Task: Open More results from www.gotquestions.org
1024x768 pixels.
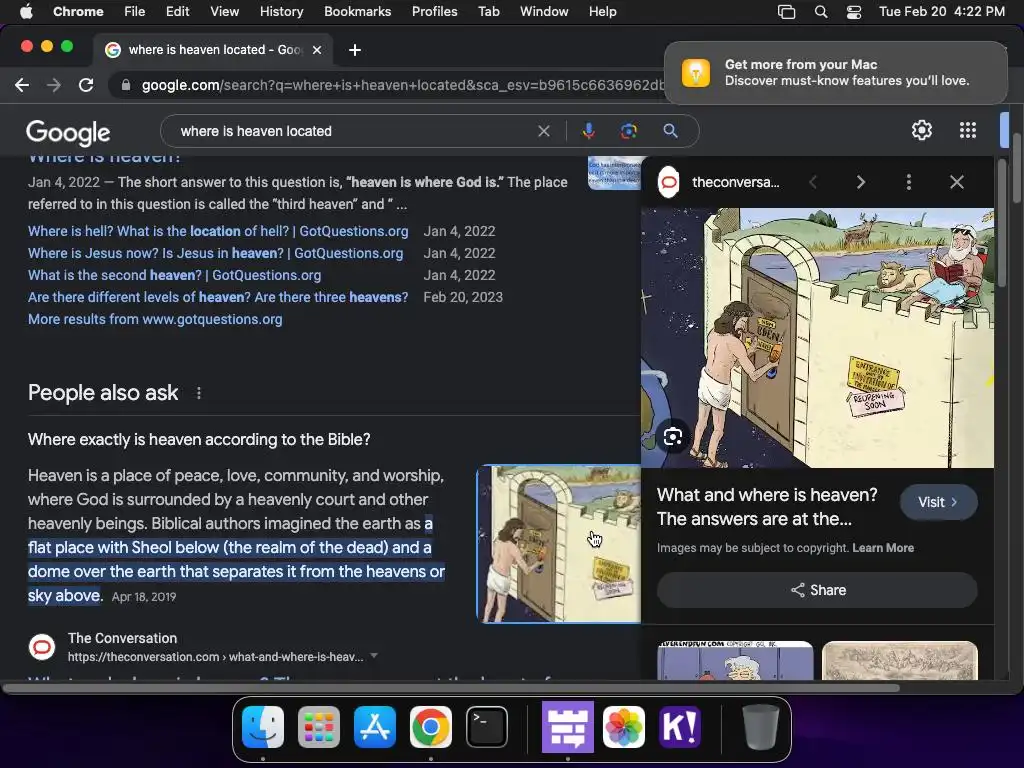Action: (155, 319)
